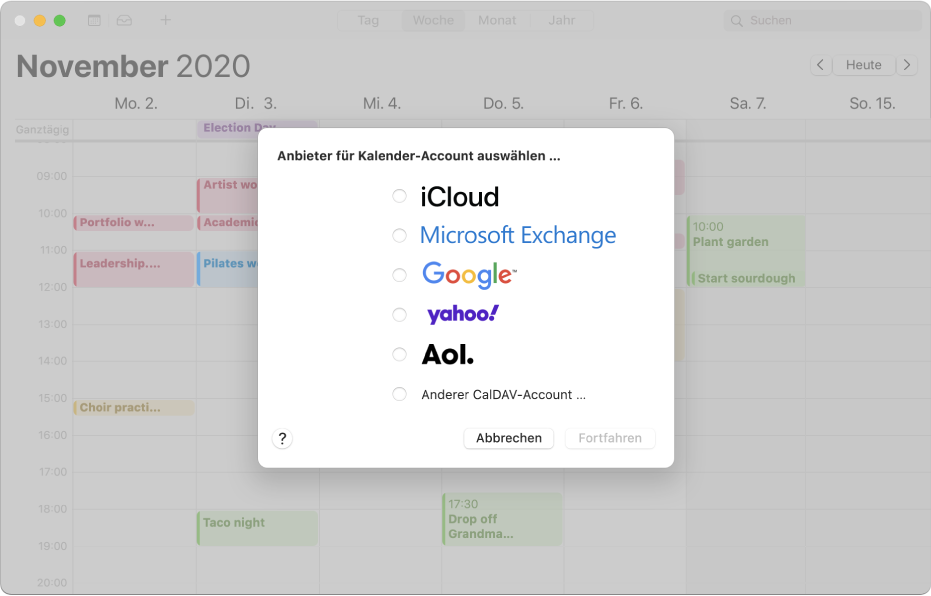
Task: Go to previous week with left chevron
Action: click(821, 65)
